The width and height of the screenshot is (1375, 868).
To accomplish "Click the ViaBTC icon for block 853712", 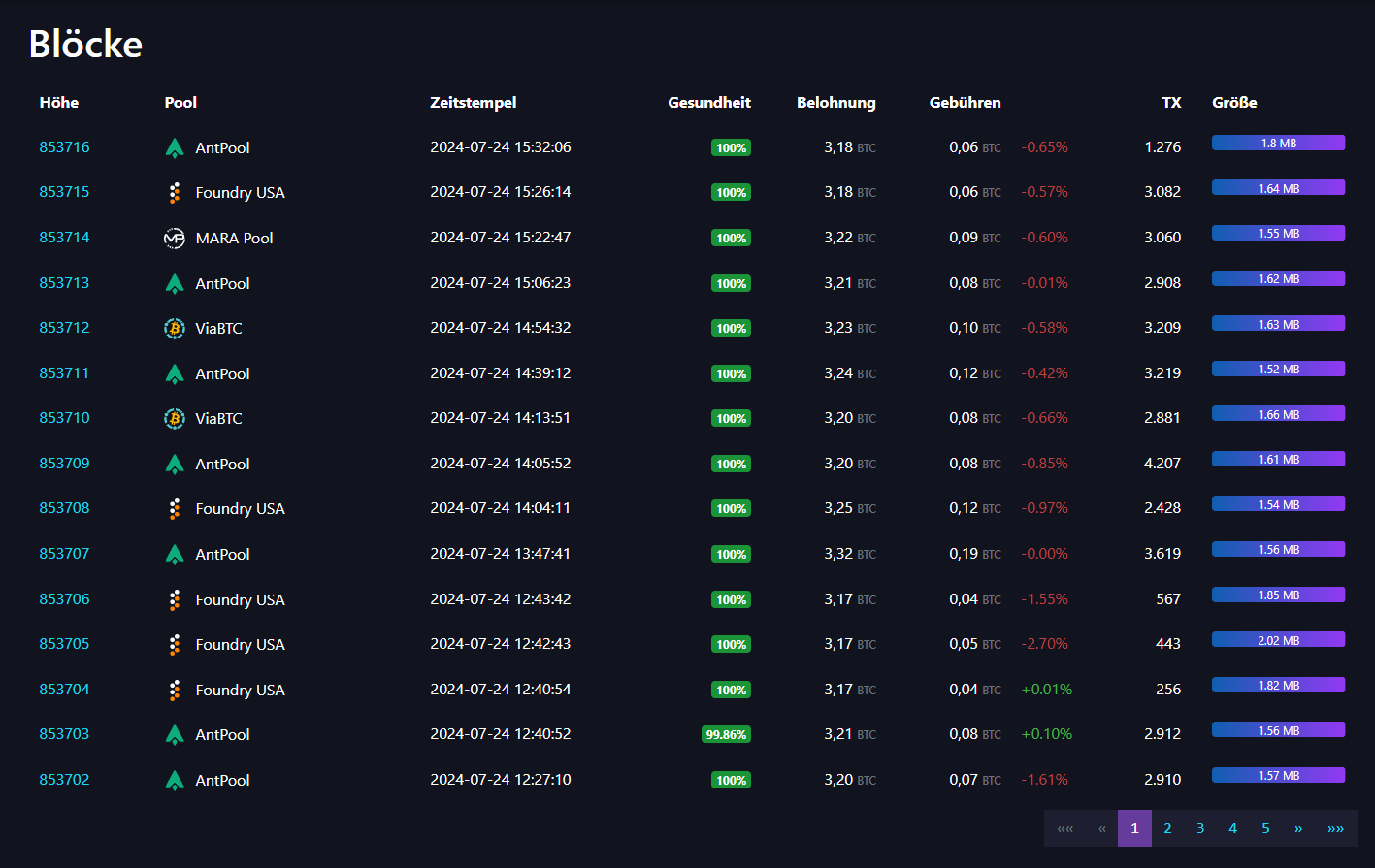I will coord(175,329).
